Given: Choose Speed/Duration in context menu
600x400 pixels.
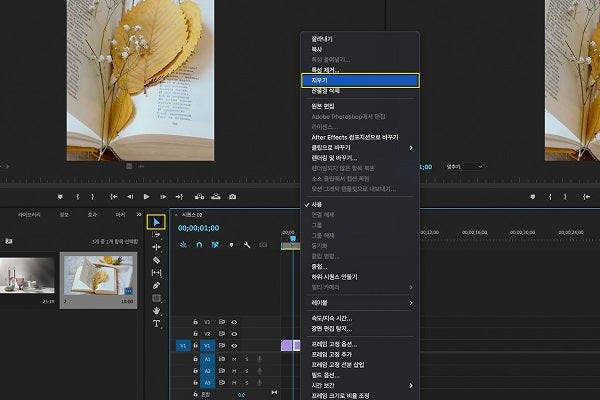Looking at the screenshot, I should (360, 318).
